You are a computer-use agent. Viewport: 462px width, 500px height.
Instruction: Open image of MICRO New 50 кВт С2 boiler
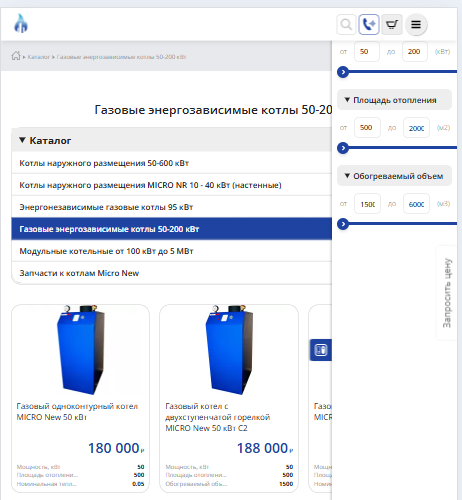(x=229, y=350)
